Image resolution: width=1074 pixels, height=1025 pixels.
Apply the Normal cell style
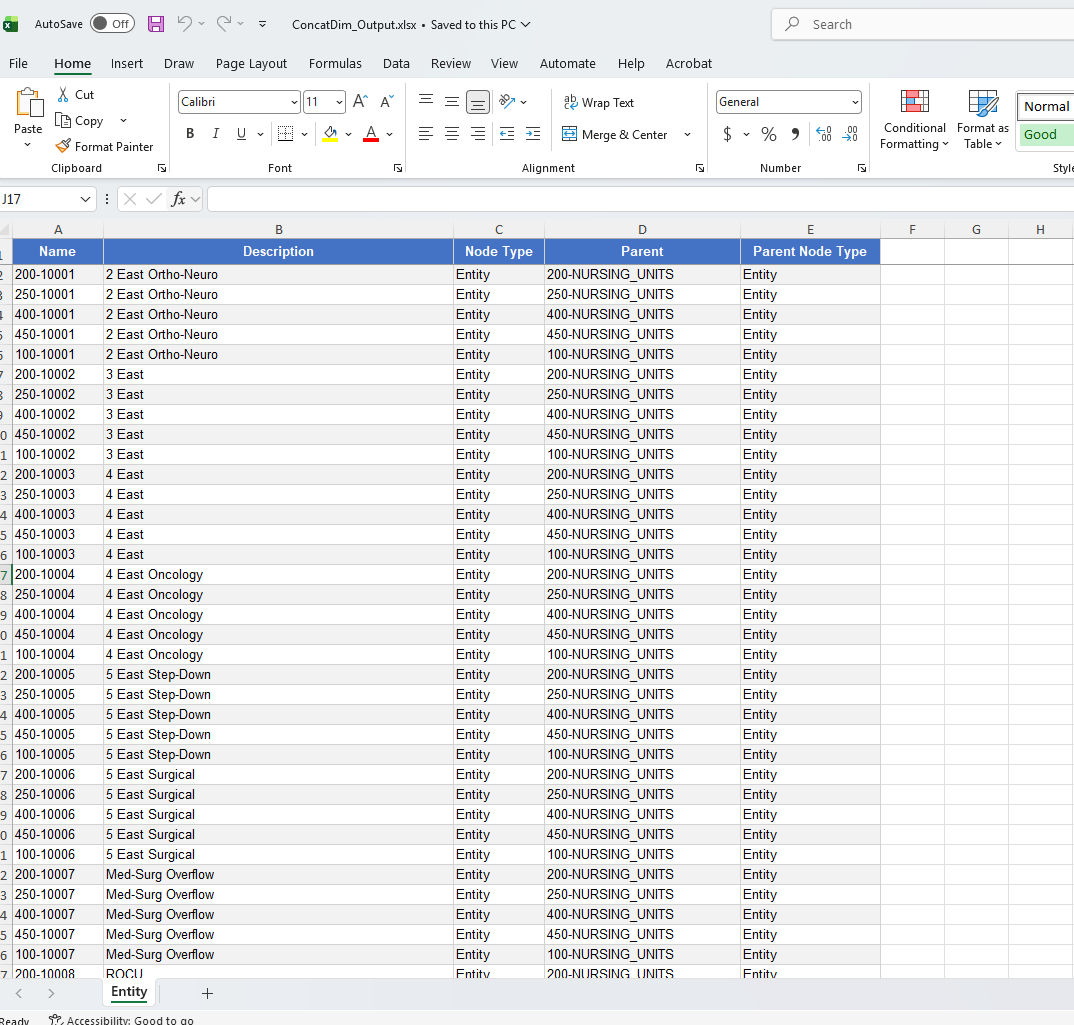(1045, 106)
